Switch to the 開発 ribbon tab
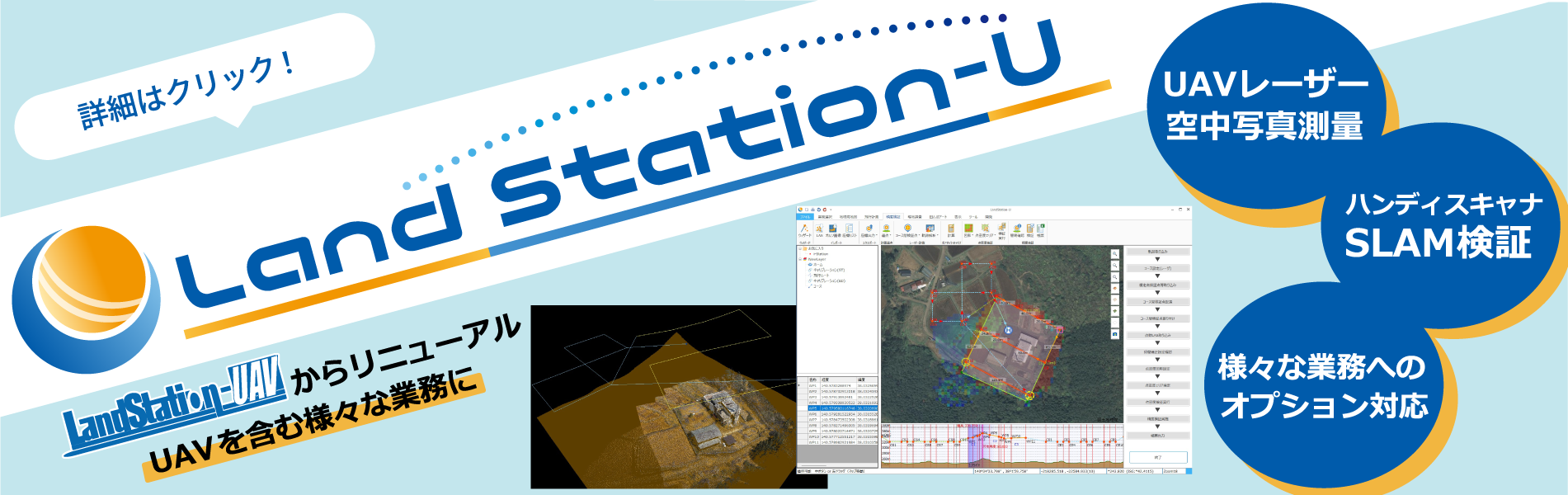 [988, 217]
